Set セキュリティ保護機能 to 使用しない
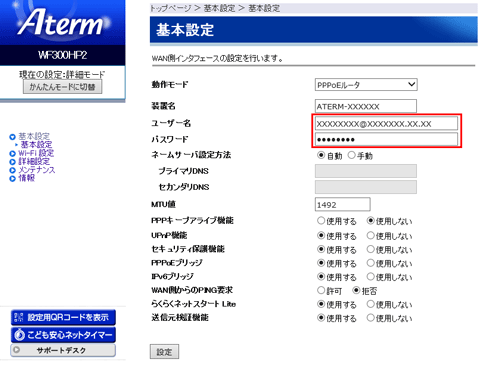This screenshot has width=500, height=367. (x=370, y=249)
